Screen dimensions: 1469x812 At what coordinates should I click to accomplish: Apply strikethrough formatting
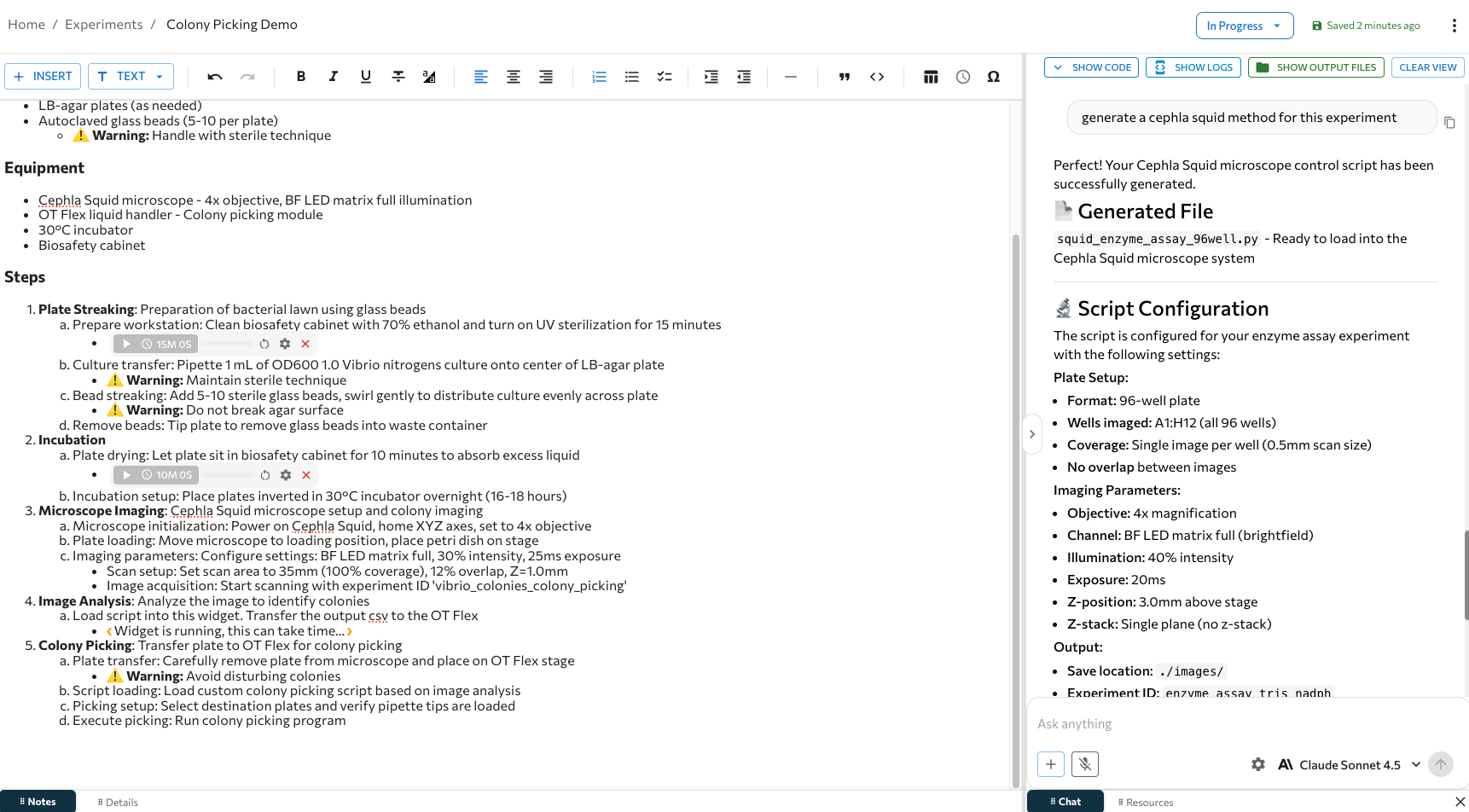(398, 77)
